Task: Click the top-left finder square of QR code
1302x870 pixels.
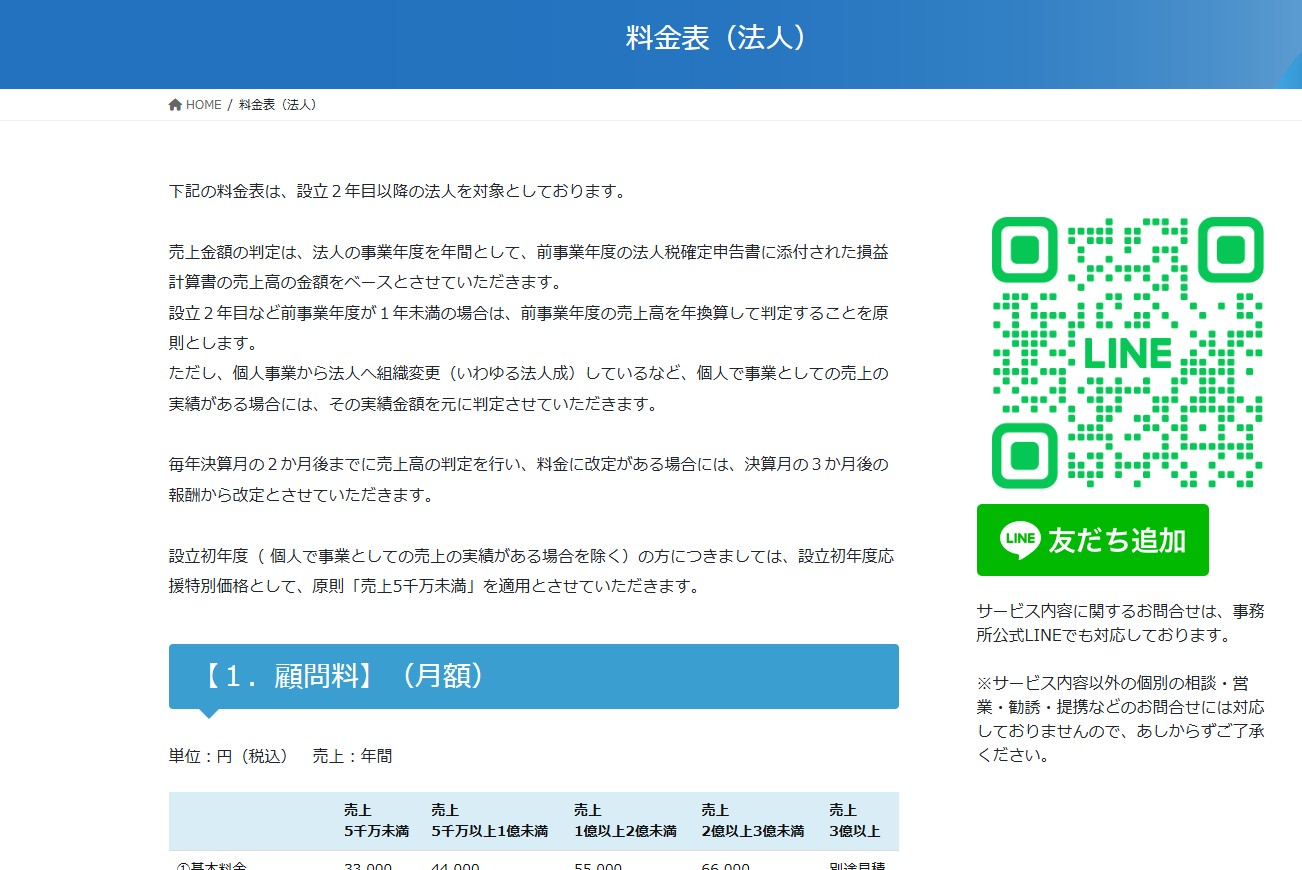Action: point(1025,250)
